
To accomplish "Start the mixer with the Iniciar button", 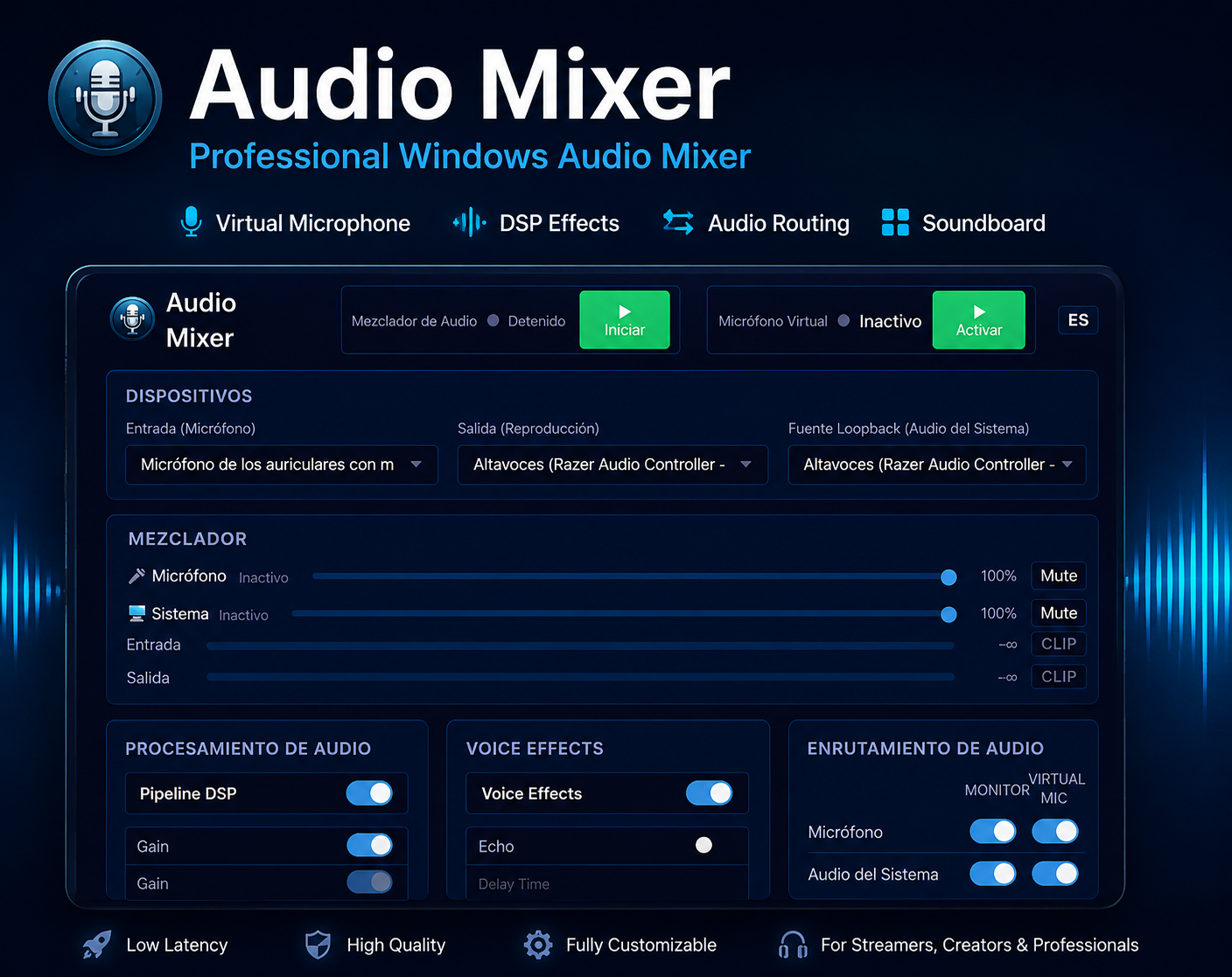I will (625, 320).
